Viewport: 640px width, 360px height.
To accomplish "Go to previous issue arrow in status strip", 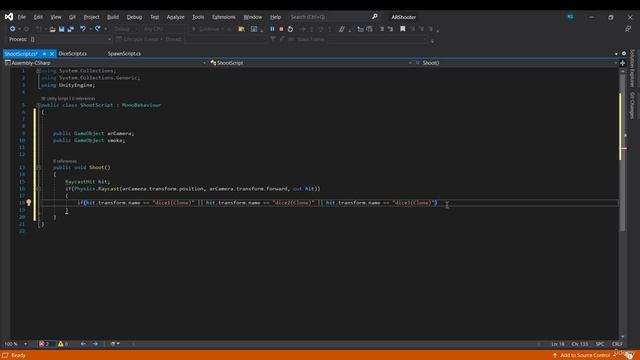I will (x=83, y=344).
